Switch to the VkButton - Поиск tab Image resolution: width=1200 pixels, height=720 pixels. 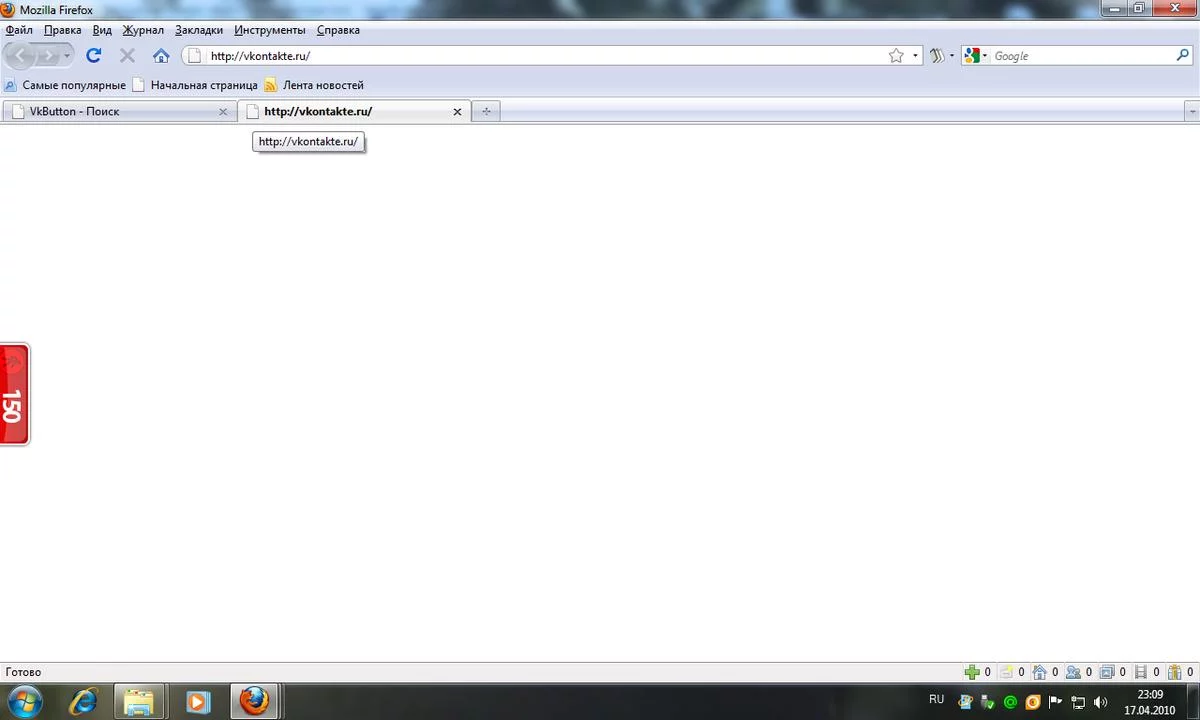(x=118, y=111)
